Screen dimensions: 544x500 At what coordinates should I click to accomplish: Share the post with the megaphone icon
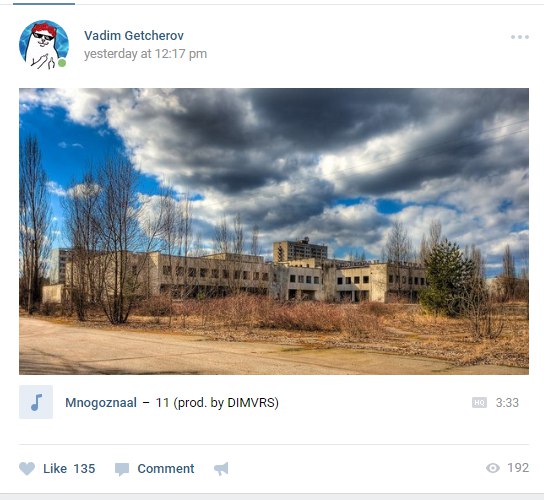click(x=221, y=469)
